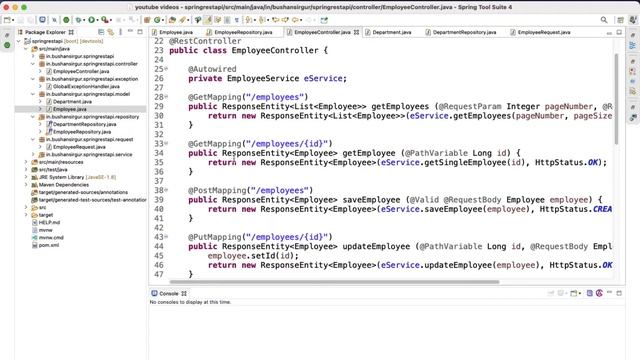Toggle Link with Editor in Package Explorer
This screenshot has height=360, width=640.
click(111, 32)
